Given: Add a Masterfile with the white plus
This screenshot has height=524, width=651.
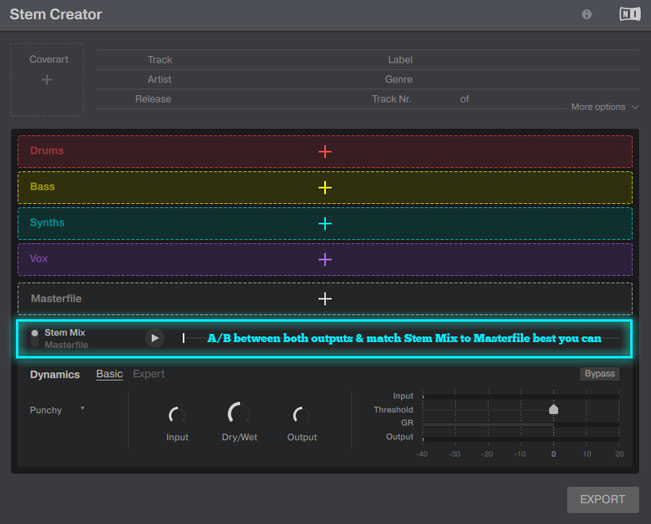Looking at the screenshot, I should (x=325, y=299).
